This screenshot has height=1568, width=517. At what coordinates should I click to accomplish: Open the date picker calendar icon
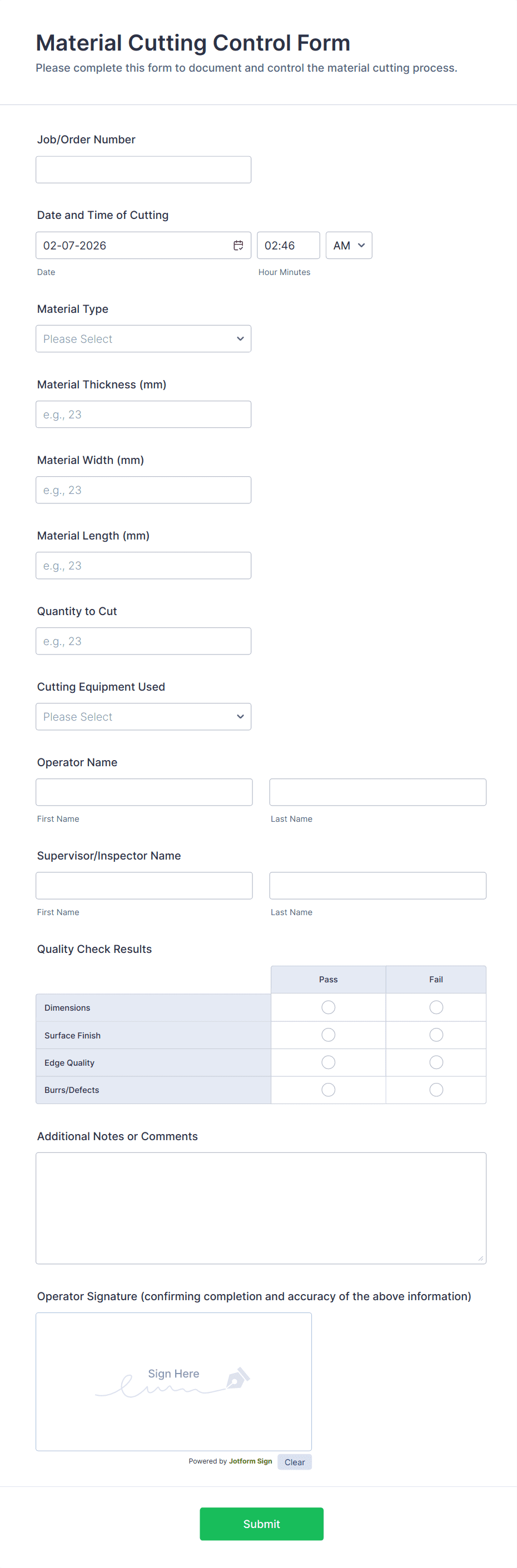238,245
